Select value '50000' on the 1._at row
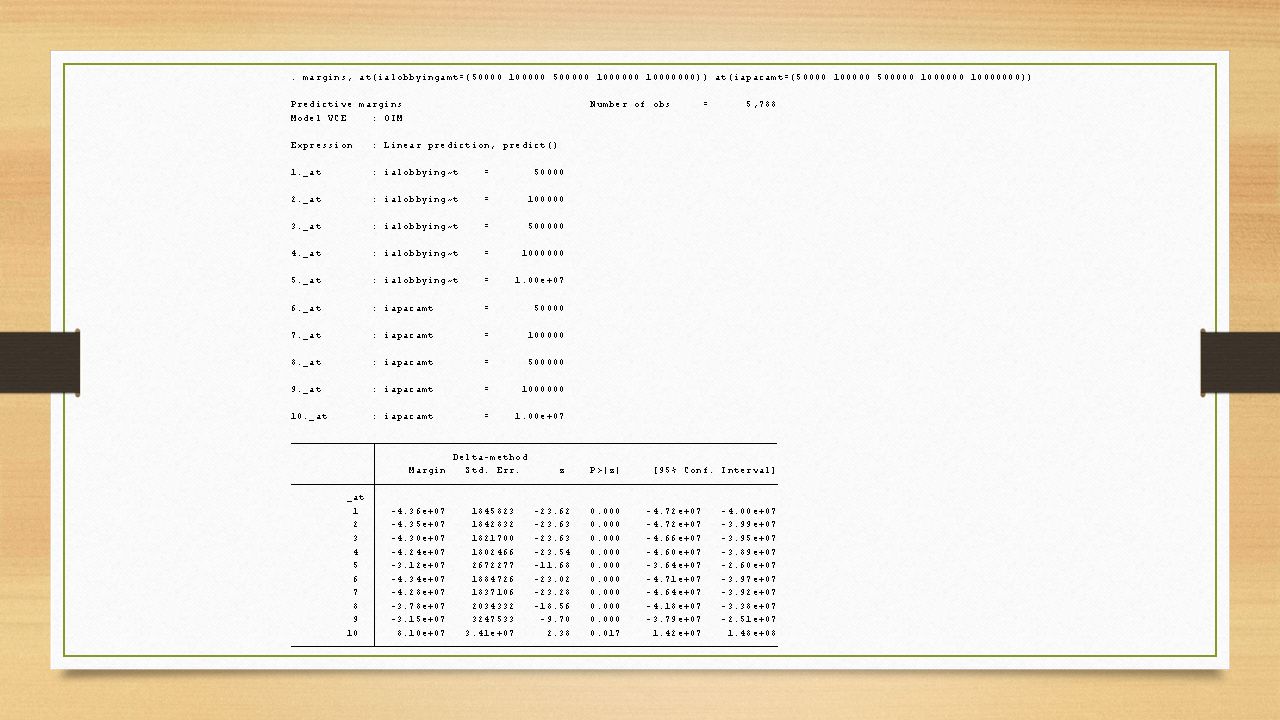The image size is (1280, 720). pos(549,172)
